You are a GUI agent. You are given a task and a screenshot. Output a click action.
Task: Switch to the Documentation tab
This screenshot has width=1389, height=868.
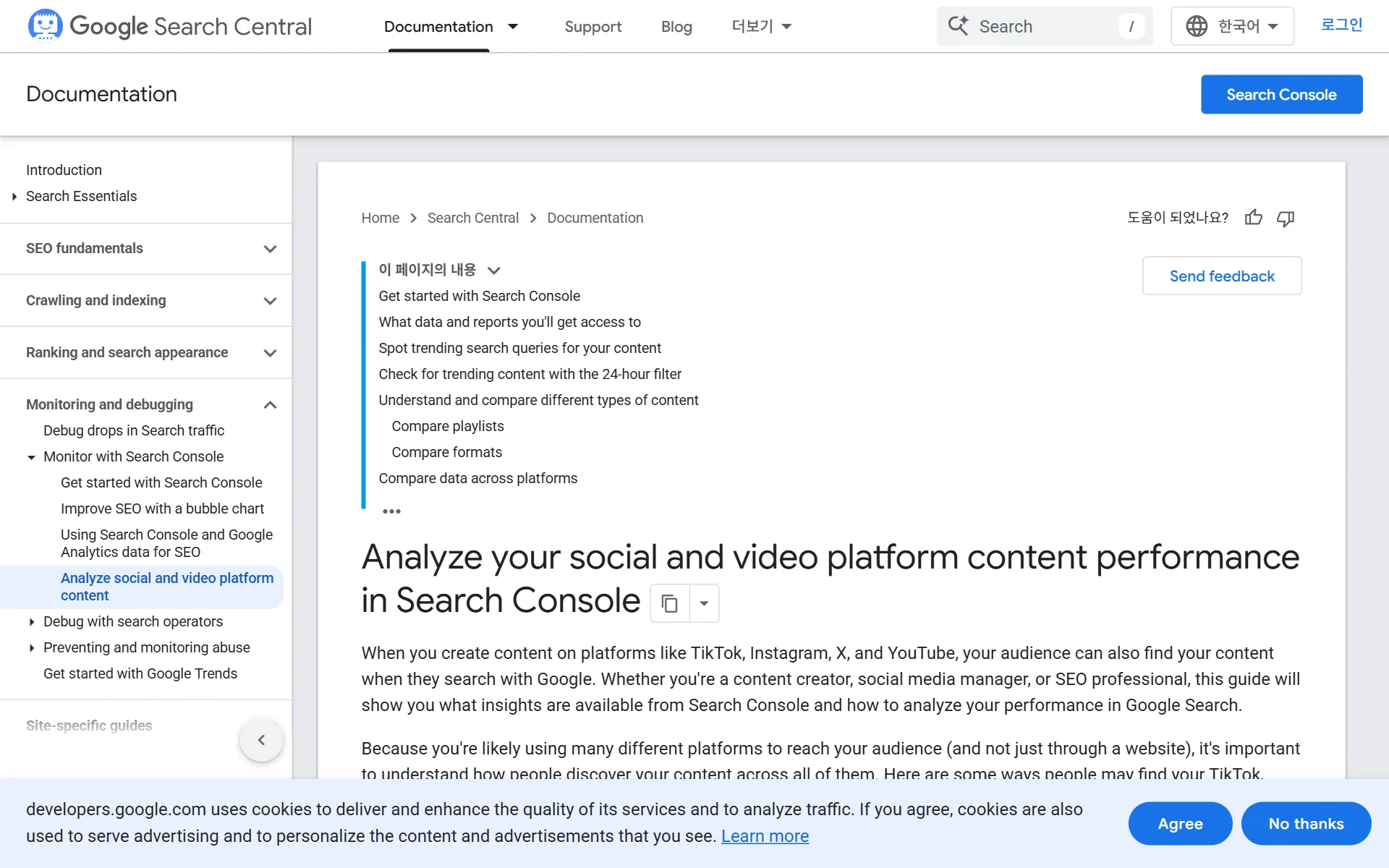click(x=438, y=26)
